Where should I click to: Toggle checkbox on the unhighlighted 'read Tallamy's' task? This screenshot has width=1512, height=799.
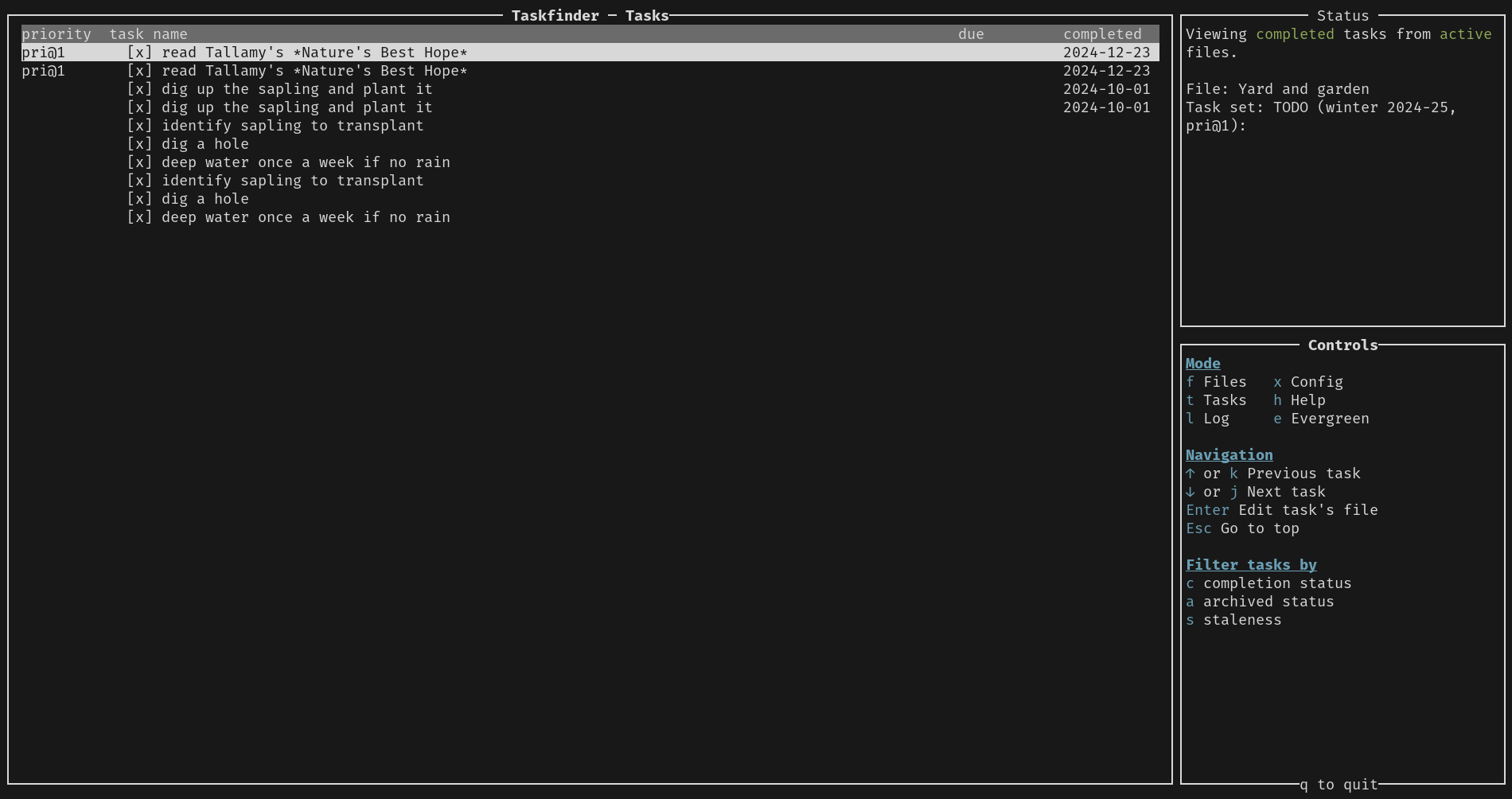[x=139, y=71]
